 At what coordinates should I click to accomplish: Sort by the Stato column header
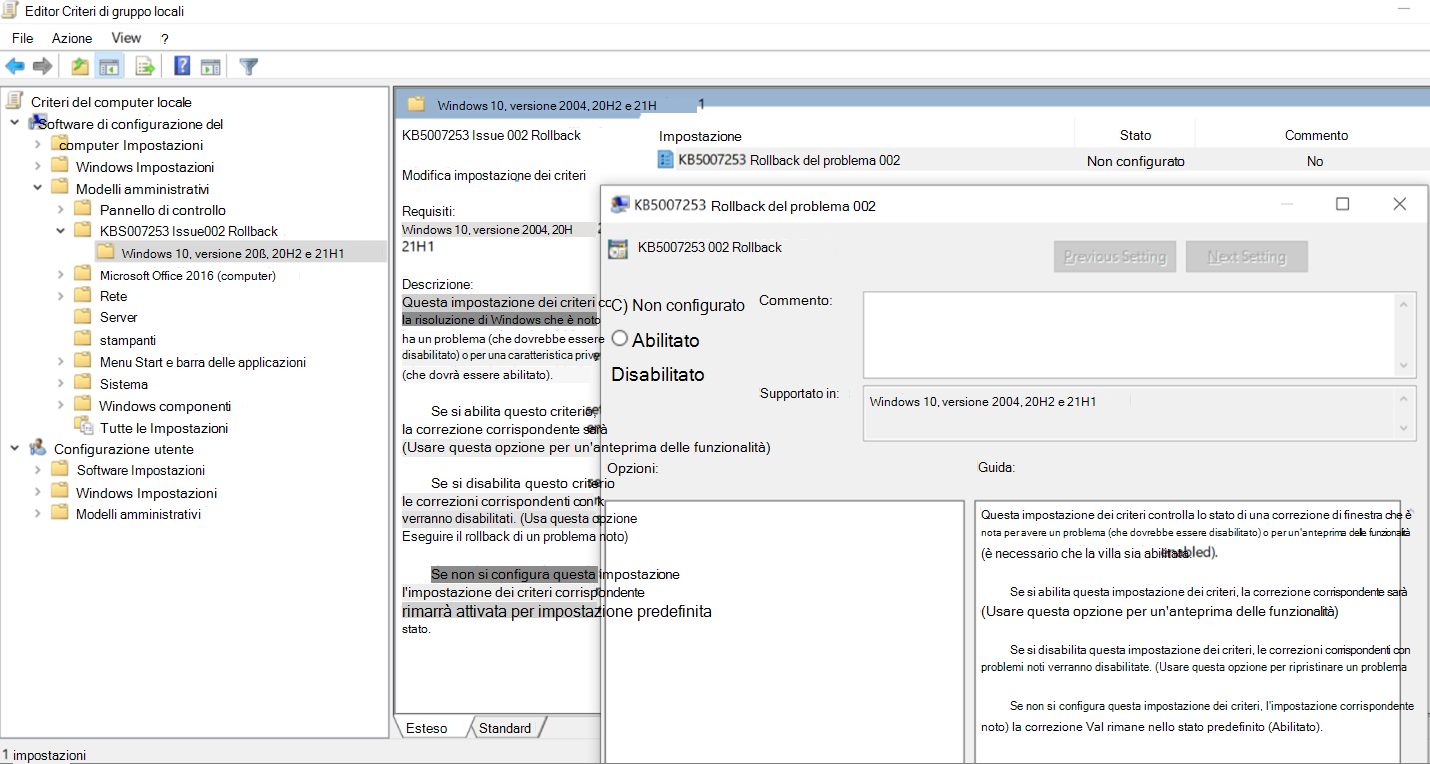1135,135
